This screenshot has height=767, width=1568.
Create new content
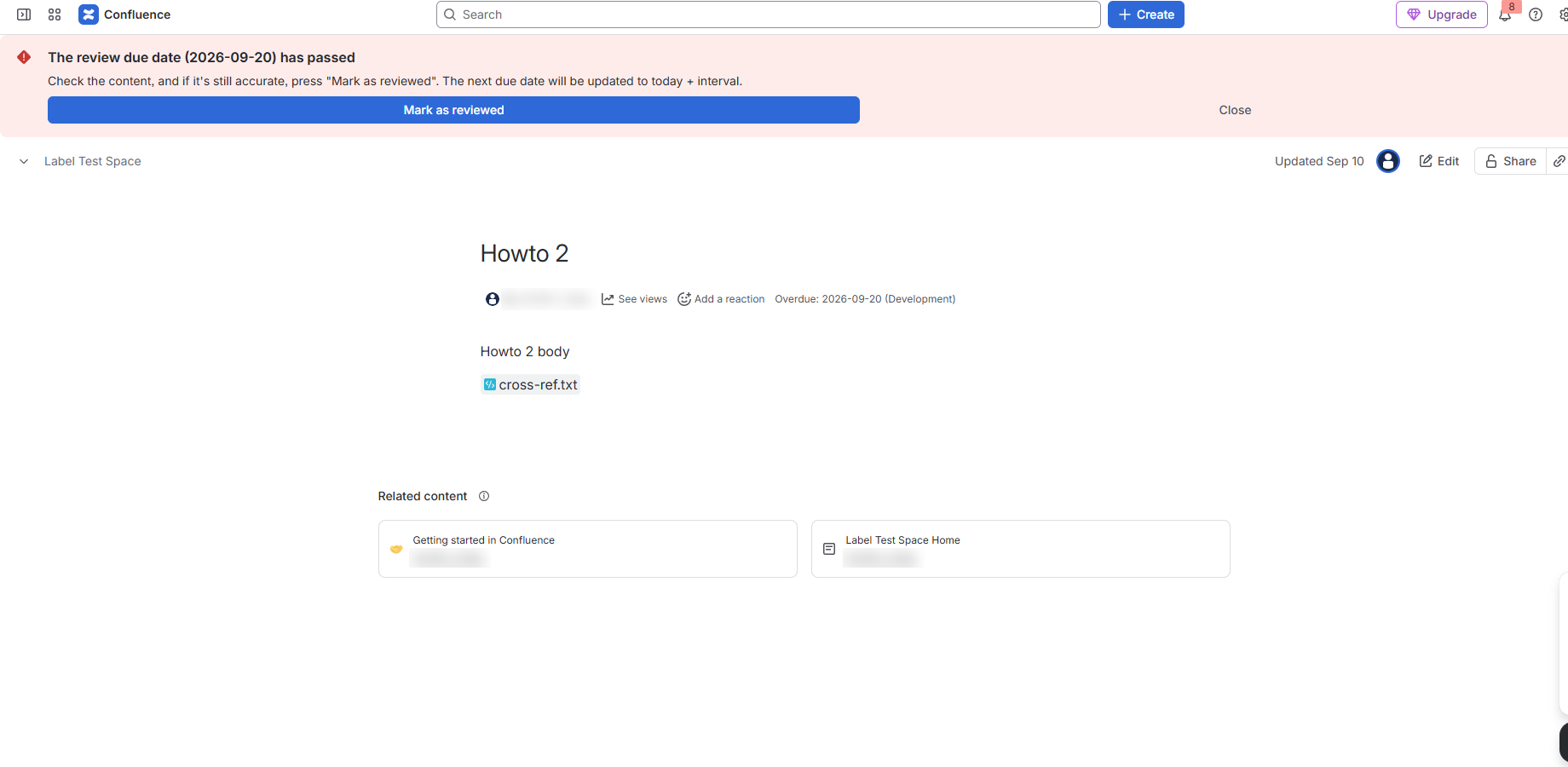point(1146,14)
